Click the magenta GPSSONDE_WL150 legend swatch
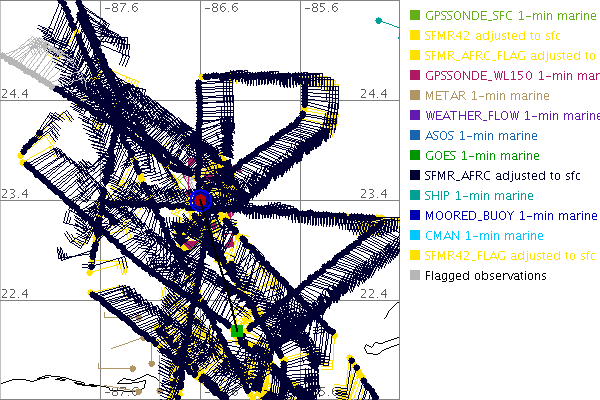Viewport: 600px width, 400px height. tap(415, 75)
